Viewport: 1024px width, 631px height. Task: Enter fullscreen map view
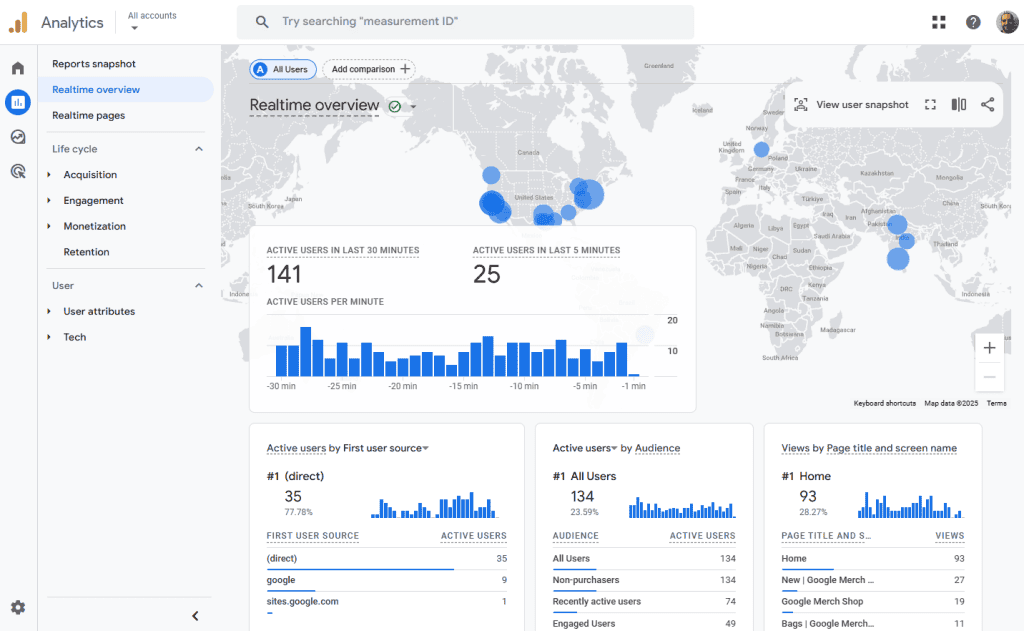[x=930, y=105]
